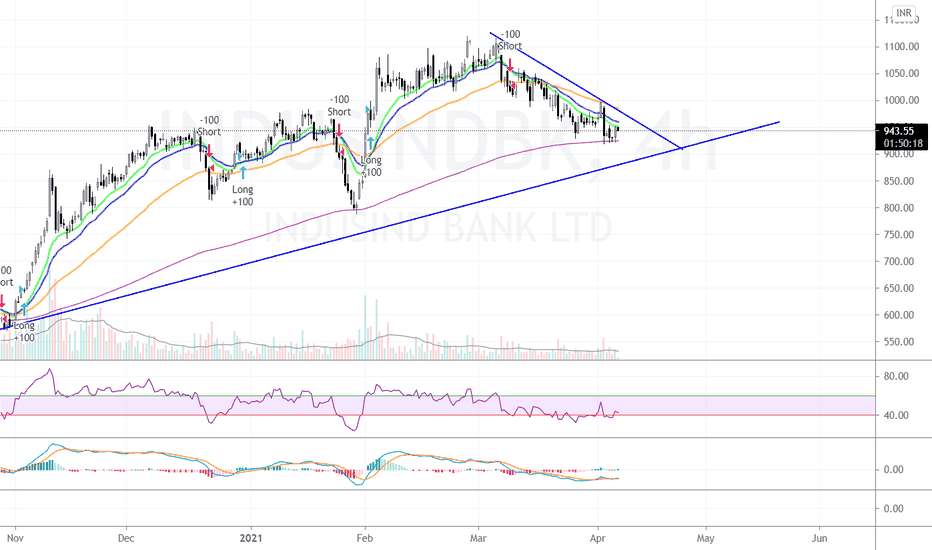Select the blue right-pointing triangle just before 2021
Image resolution: width=932 pixels, height=550 pixels.
(x=240, y=157)
